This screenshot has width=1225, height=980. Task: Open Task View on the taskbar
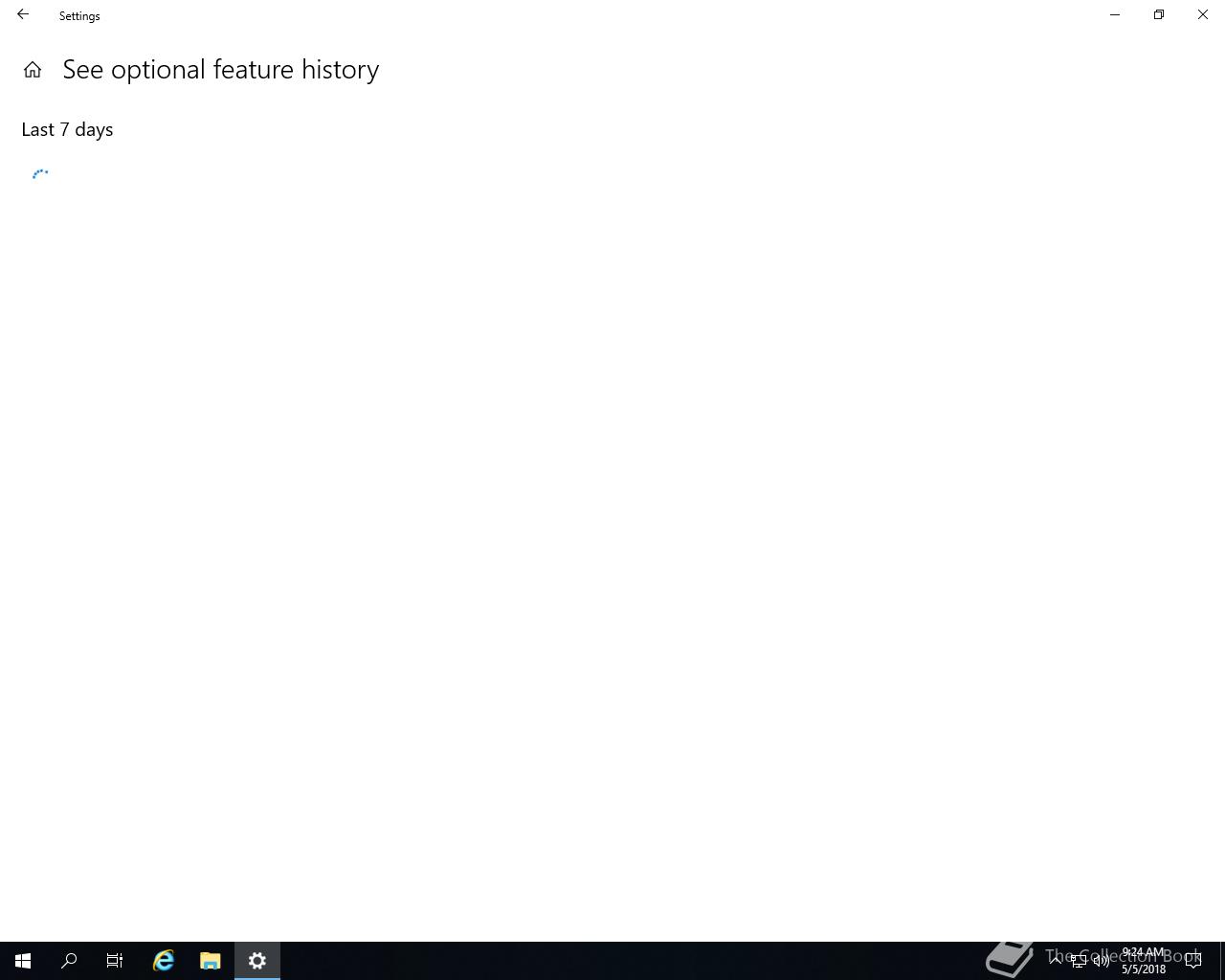click(x=115, y=961)
